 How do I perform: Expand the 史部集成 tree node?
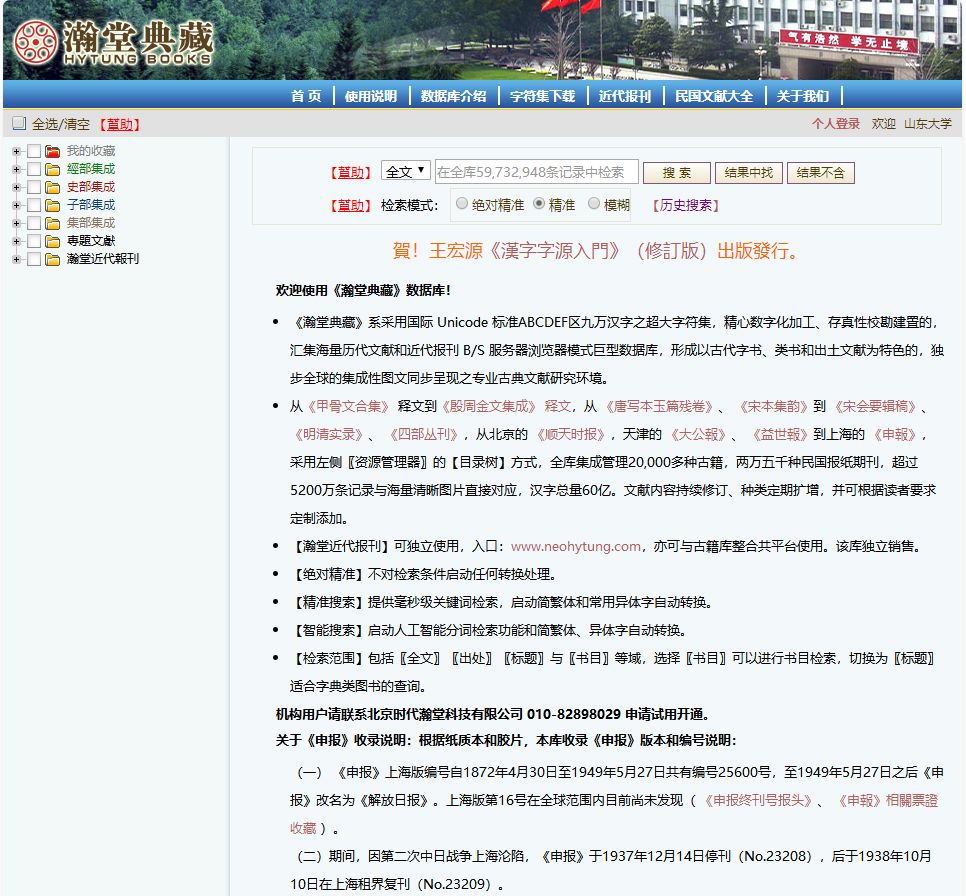(17, 187)
